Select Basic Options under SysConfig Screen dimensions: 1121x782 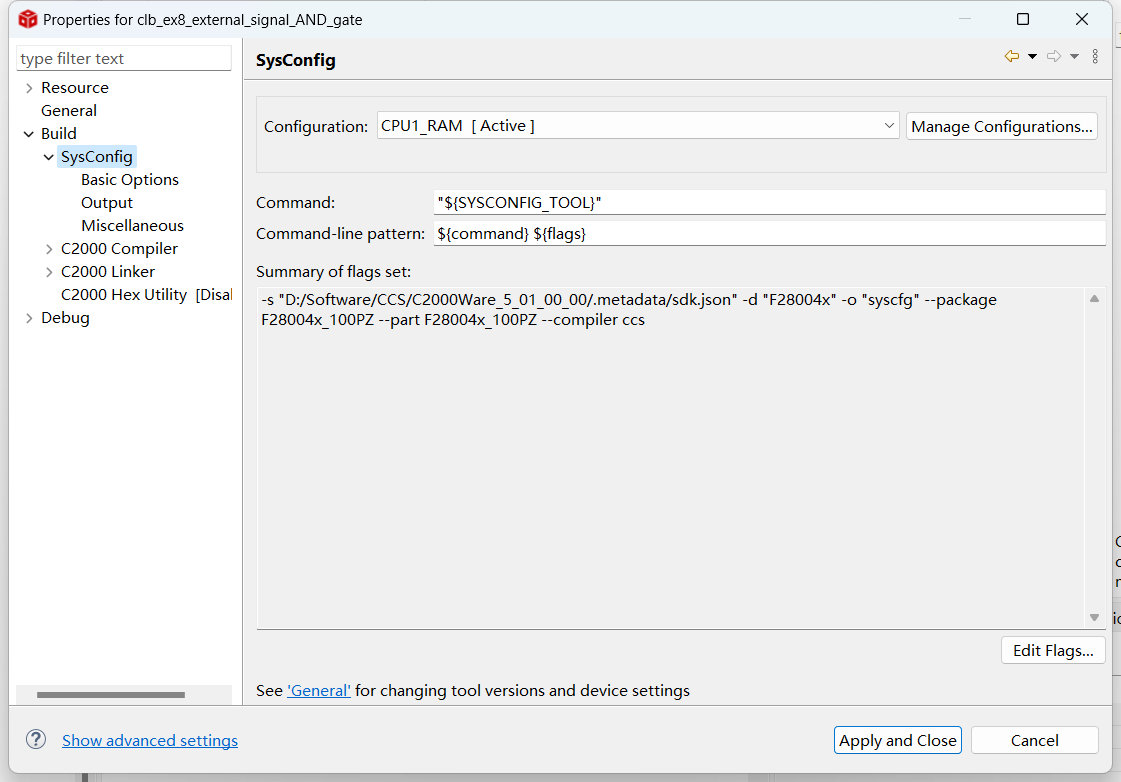(129, 179)
